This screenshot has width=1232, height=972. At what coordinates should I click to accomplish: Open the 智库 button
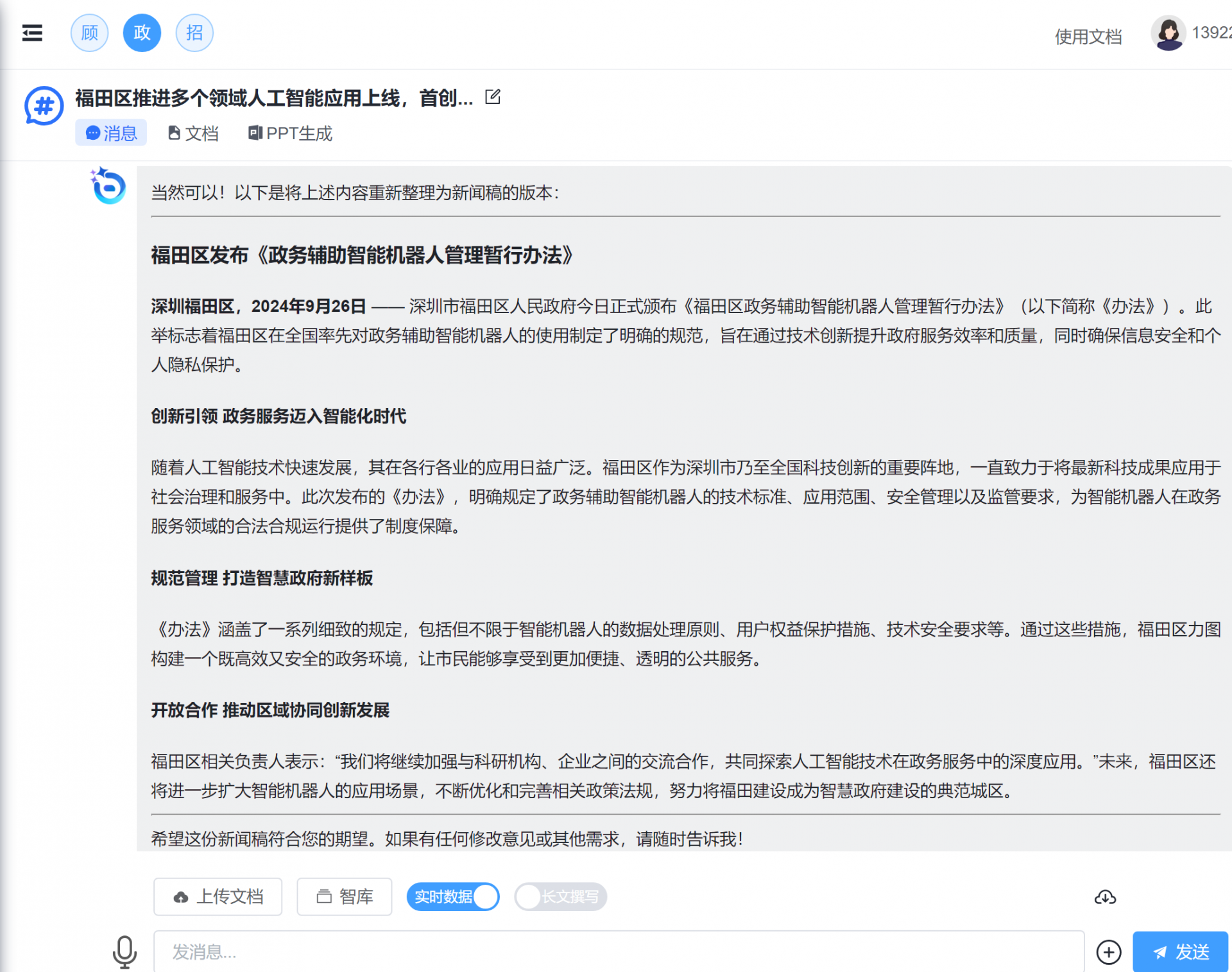(345, 896)
